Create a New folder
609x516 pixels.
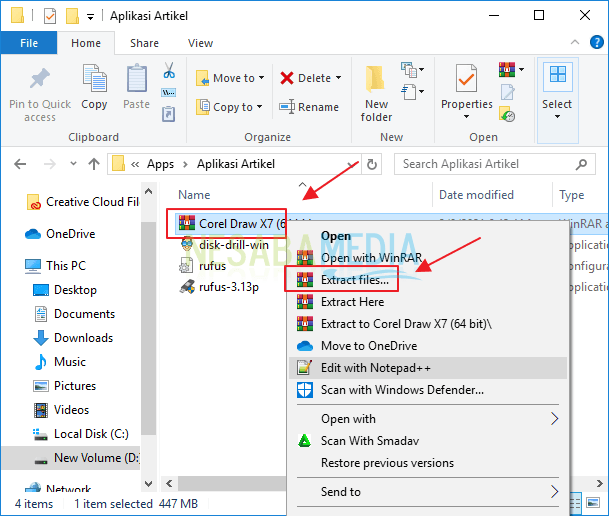(x=376, y=94)
